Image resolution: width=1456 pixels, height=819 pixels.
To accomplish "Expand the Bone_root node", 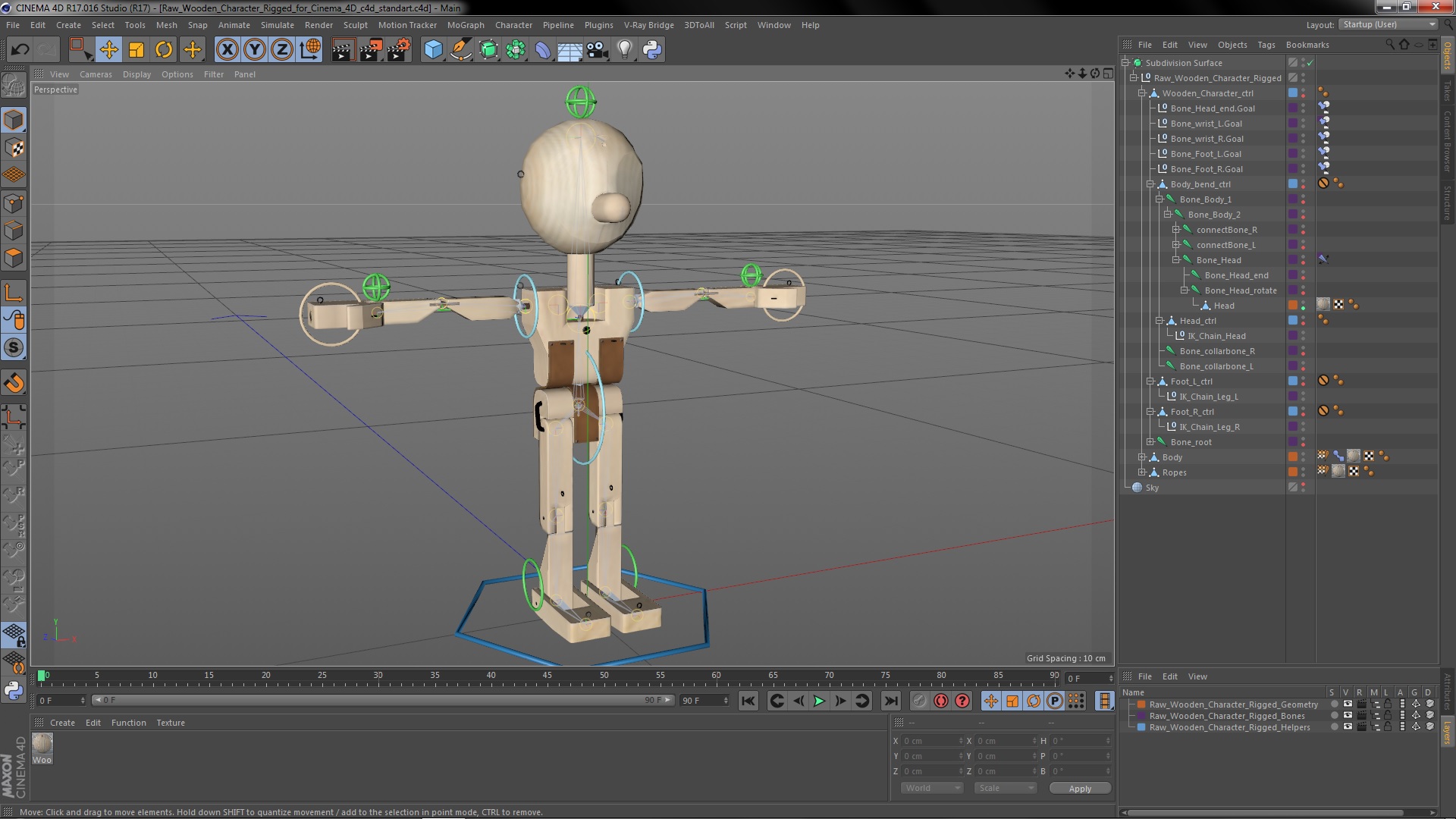I will [x=1150, y=442].
